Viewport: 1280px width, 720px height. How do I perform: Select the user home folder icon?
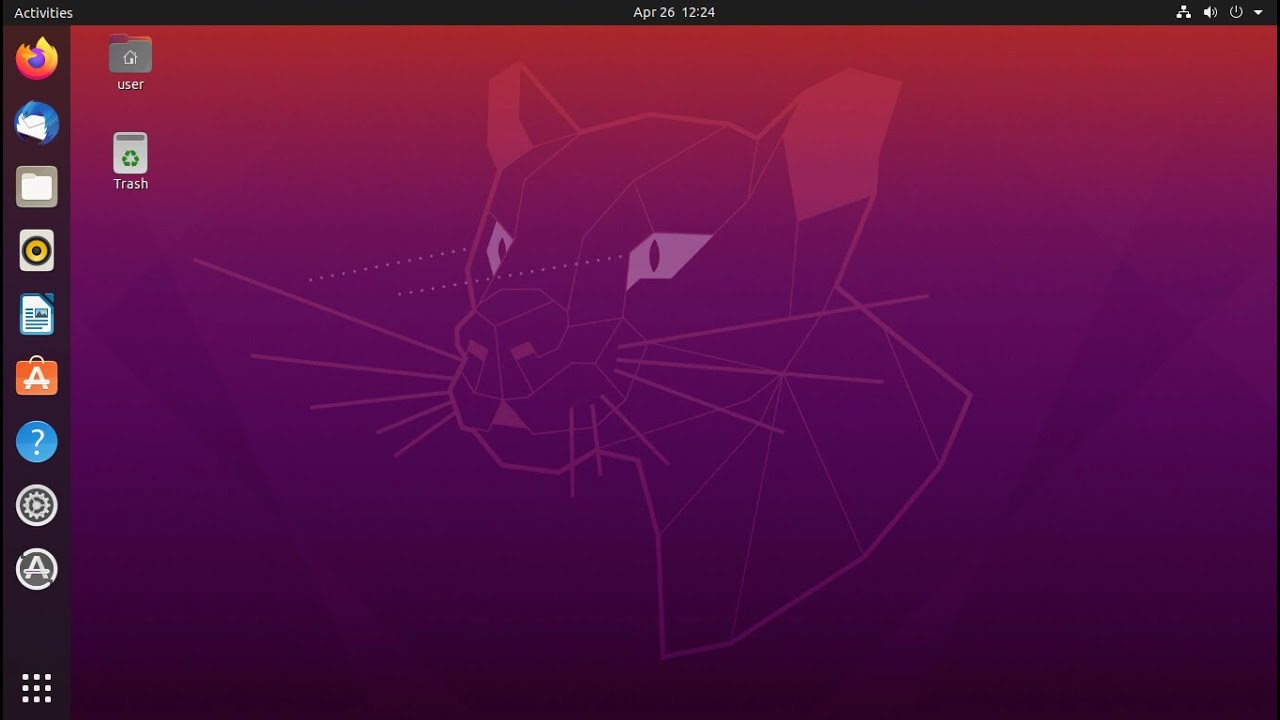click(x=130, y=55)
